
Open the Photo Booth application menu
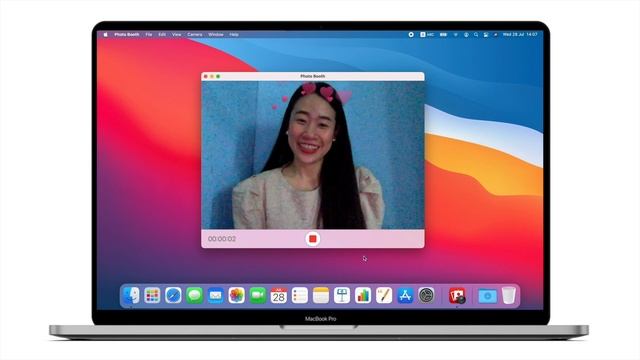(x=127, y=35)
